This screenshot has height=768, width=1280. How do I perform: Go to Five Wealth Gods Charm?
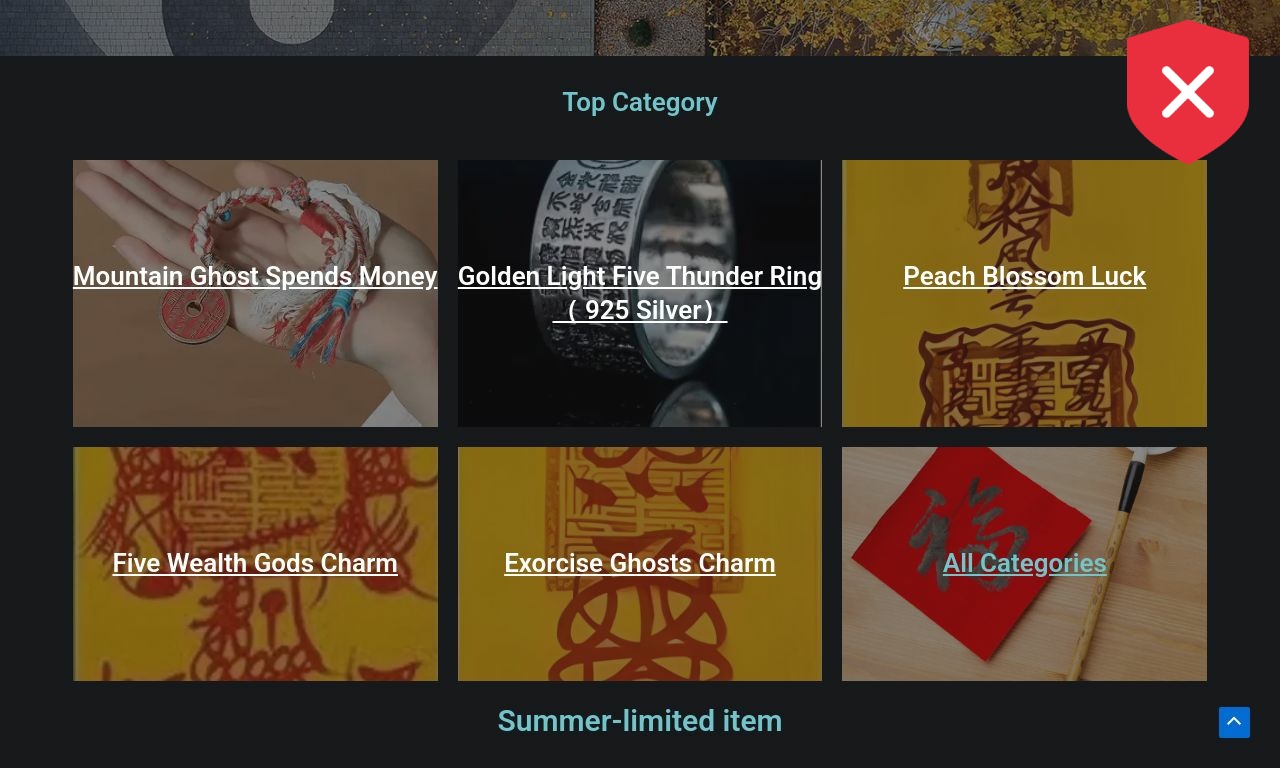point(255,563)
